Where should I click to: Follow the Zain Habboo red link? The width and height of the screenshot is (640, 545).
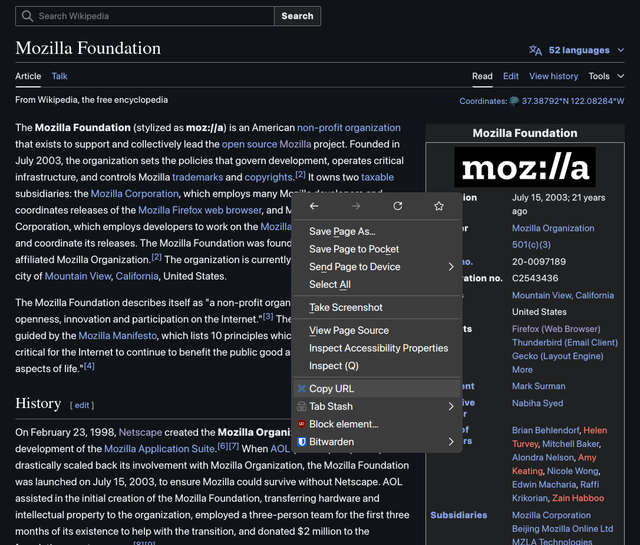click(x=578, y=498)
